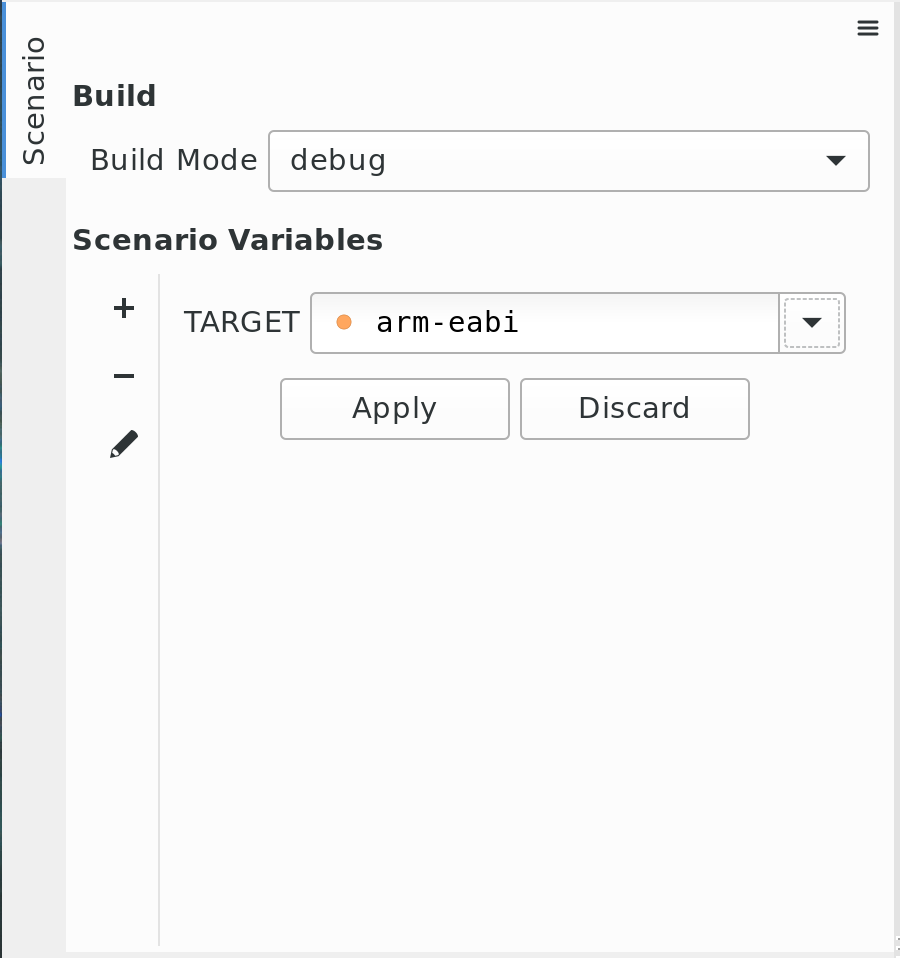The image size is (900, 958).
Task: Open the Build Mode combo box showing debug
Action: pos(569,161)
